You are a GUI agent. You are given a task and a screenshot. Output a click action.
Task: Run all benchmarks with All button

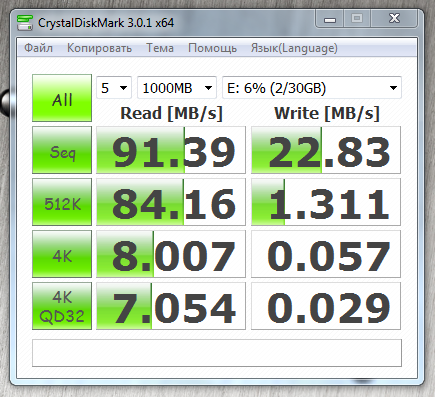coord(62,98)
